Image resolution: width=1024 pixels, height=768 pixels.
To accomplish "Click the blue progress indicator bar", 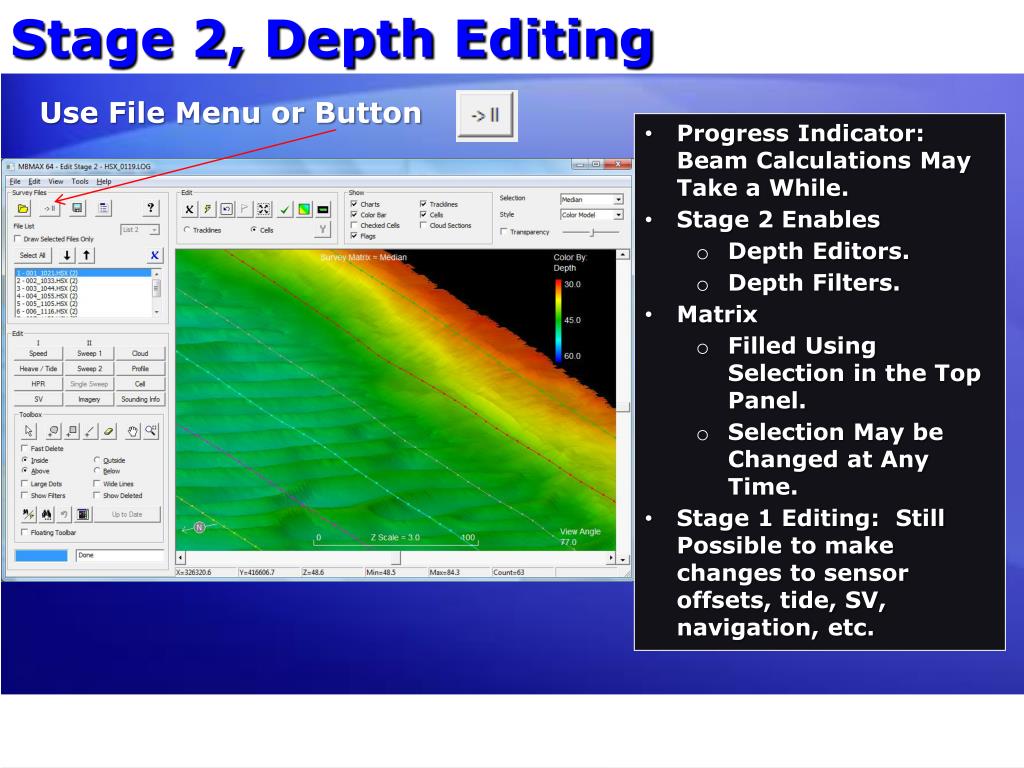I will click(41, 555).
